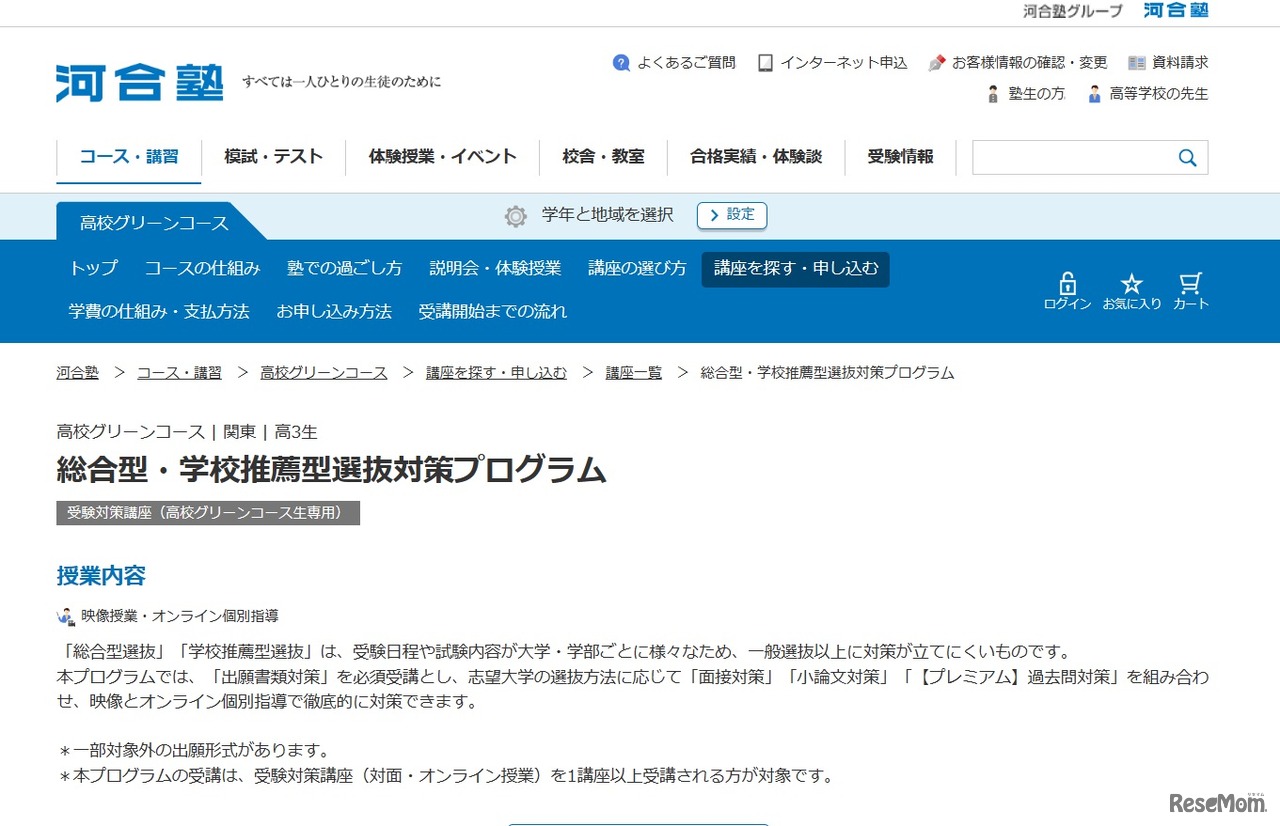This screenshot has height=826, width=1280.
Task: Open the 体験授業・イベント main menu
Action: pos(443,157)
